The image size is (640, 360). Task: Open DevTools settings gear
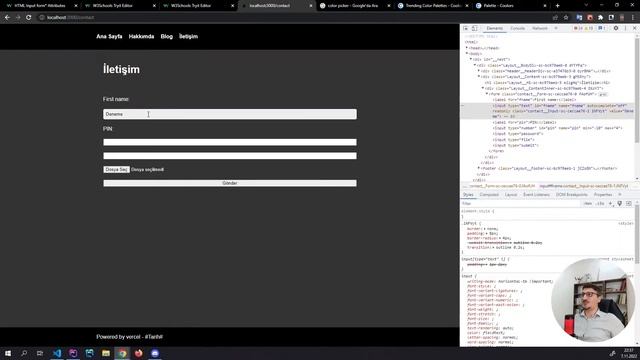(616, 28)
